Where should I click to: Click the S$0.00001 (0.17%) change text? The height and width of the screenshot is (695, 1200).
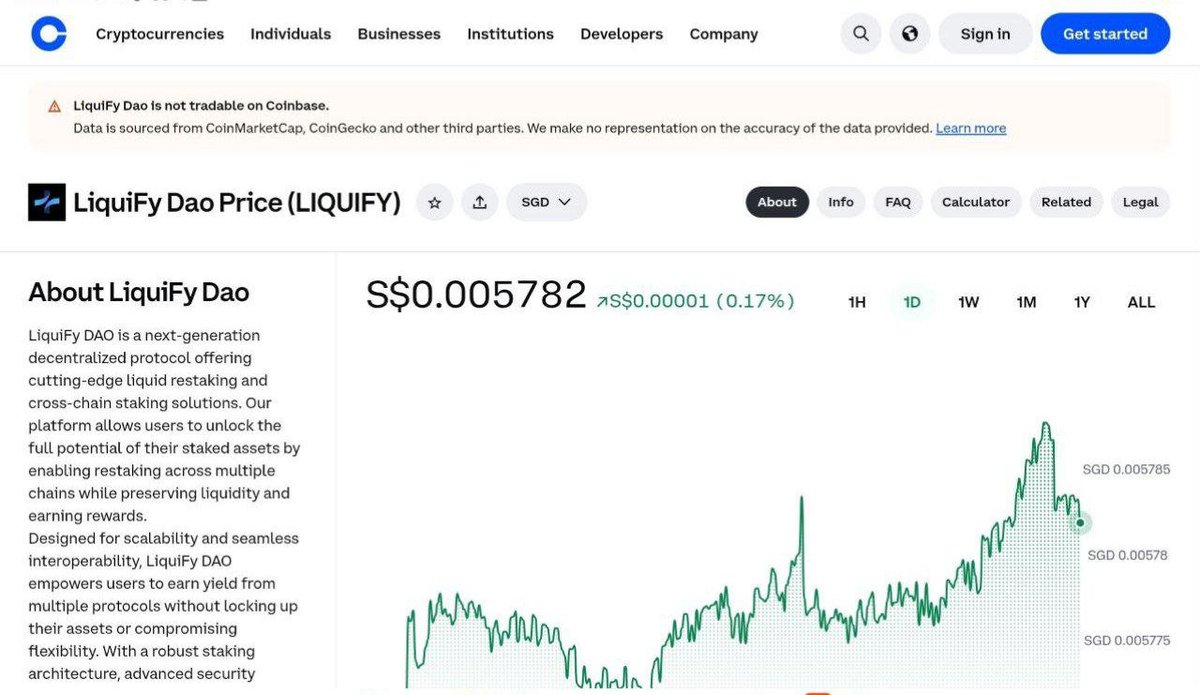[x=696, y=301]
